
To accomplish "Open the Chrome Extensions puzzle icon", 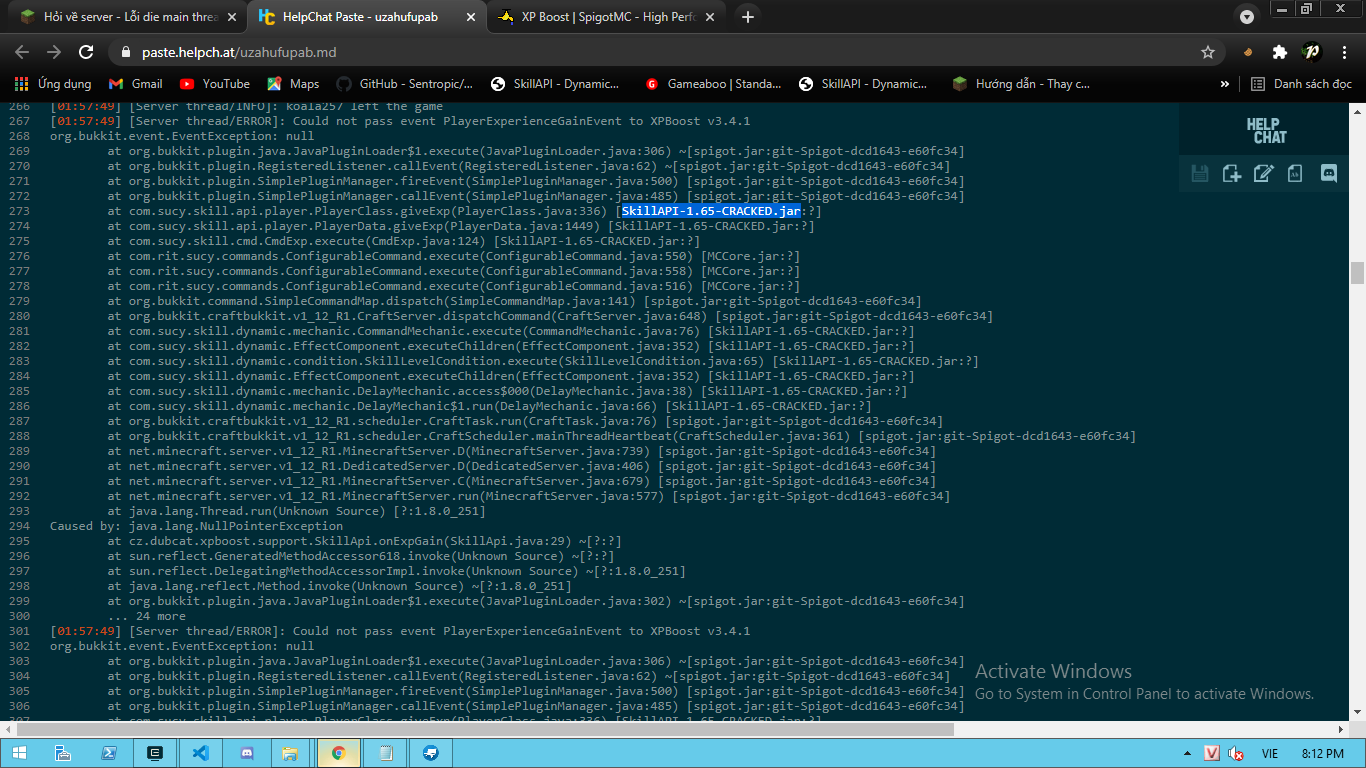I will [1279, 52].
